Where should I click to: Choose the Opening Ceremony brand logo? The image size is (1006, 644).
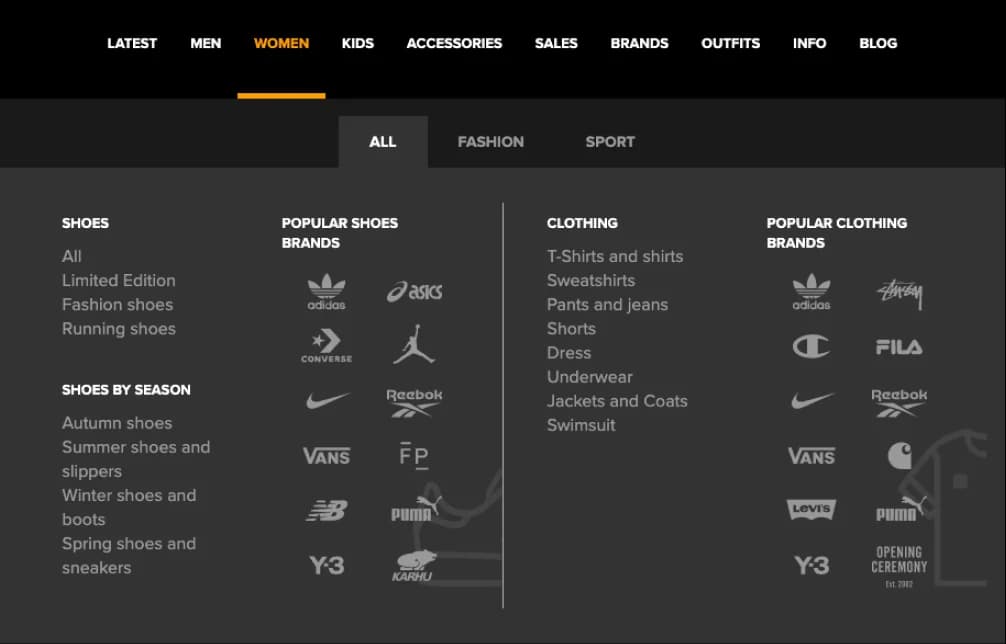click(x=899, y=565)
